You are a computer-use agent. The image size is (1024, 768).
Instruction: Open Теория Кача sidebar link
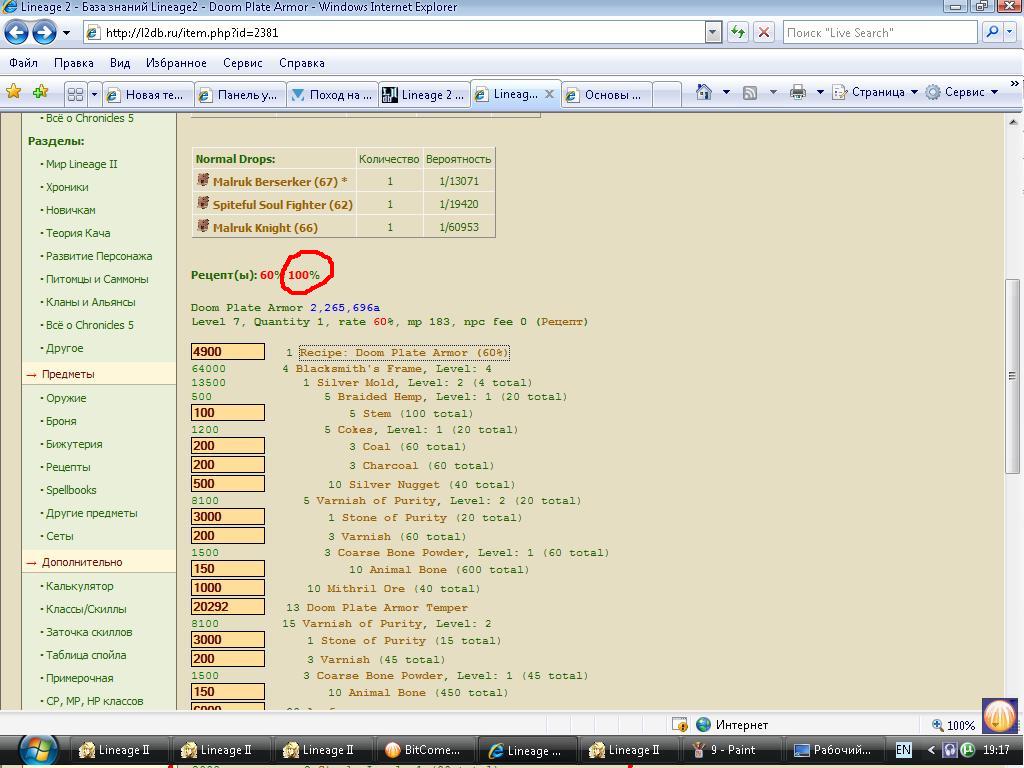point(78,233)
